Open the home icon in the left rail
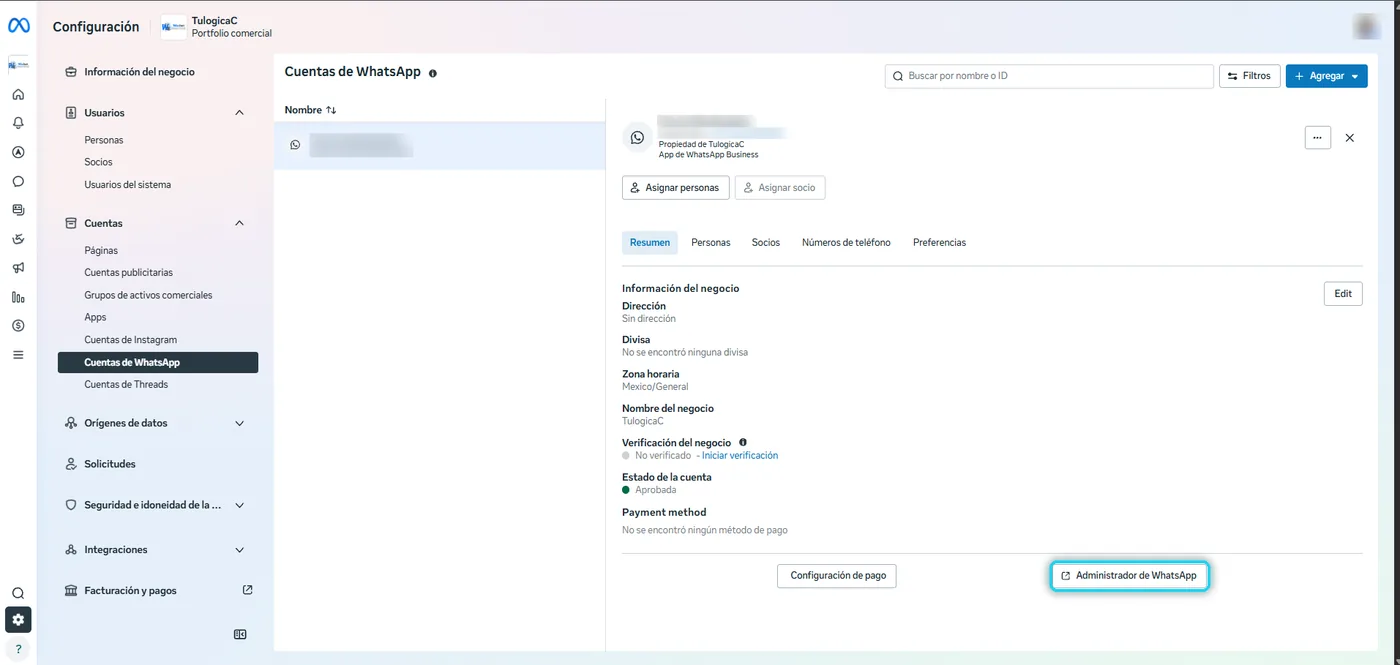Screen dimensions: 1400x665 pos(18,95)
